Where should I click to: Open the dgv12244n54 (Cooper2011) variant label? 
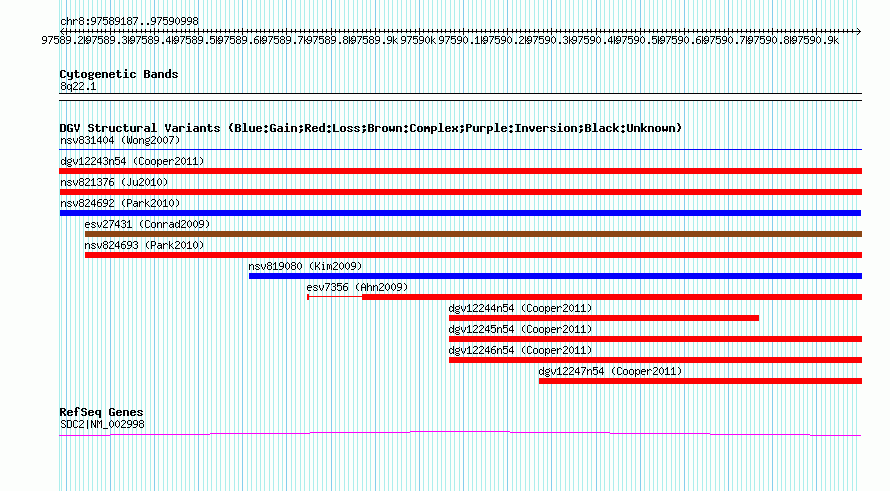(520, 308)
